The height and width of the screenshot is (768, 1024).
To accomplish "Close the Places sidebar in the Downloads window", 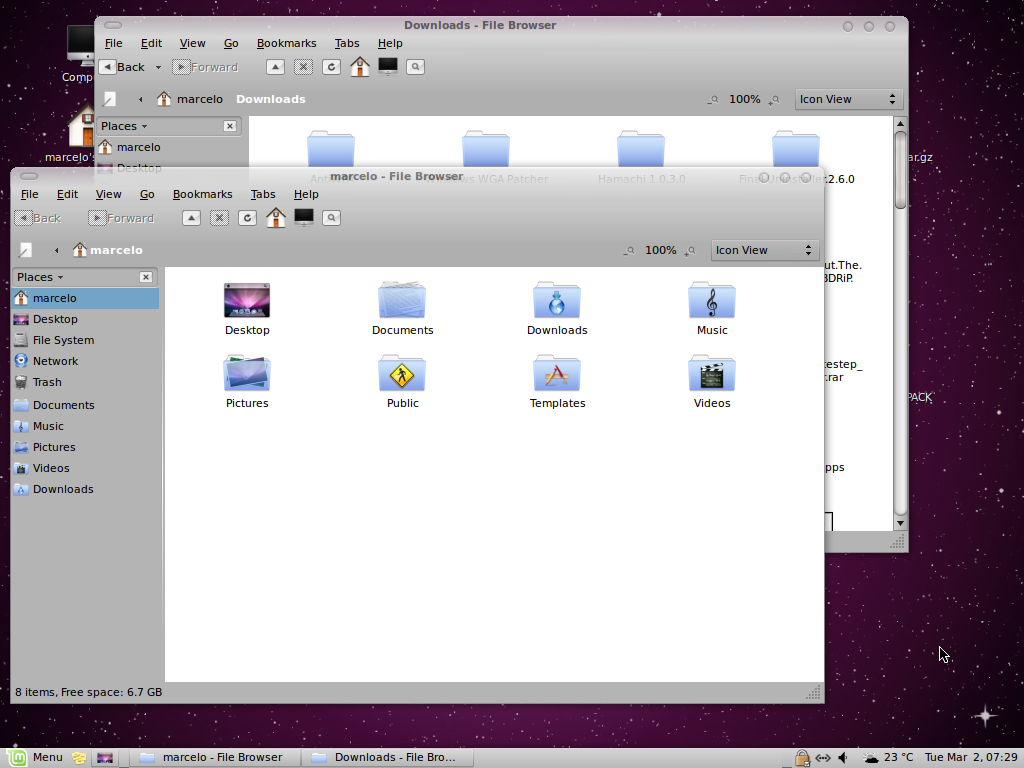I will pos(230,126).
